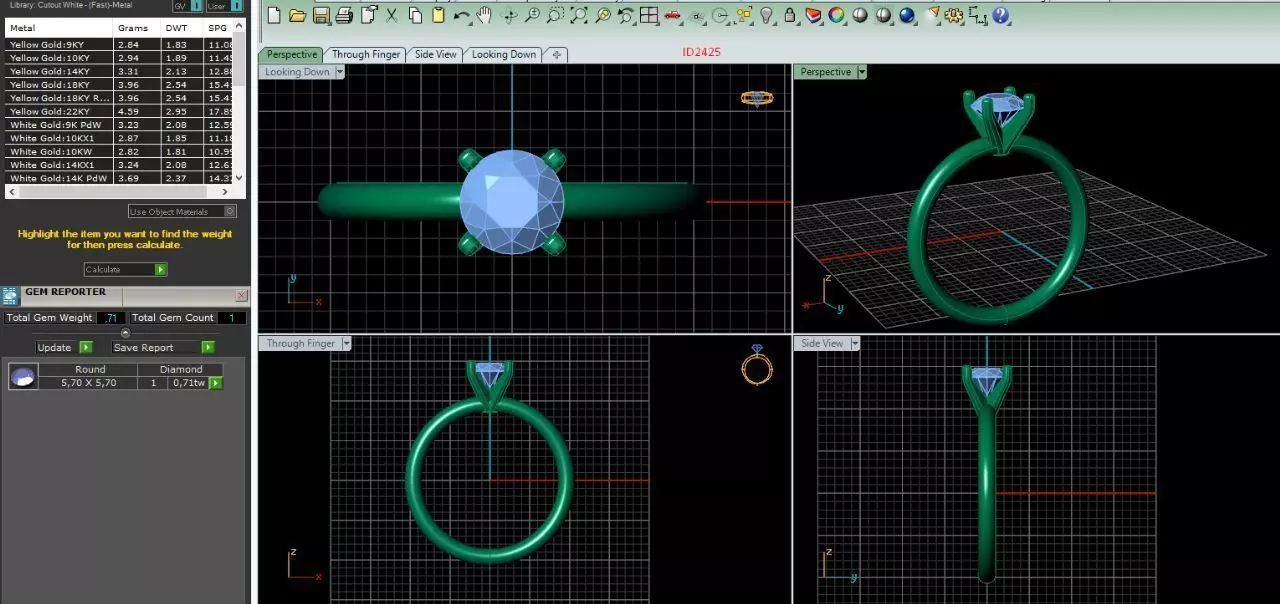Select the White Gold:10KX1 row
Image resolution: width=1280 pixels, height=604 pixels.
click(118, 138)
